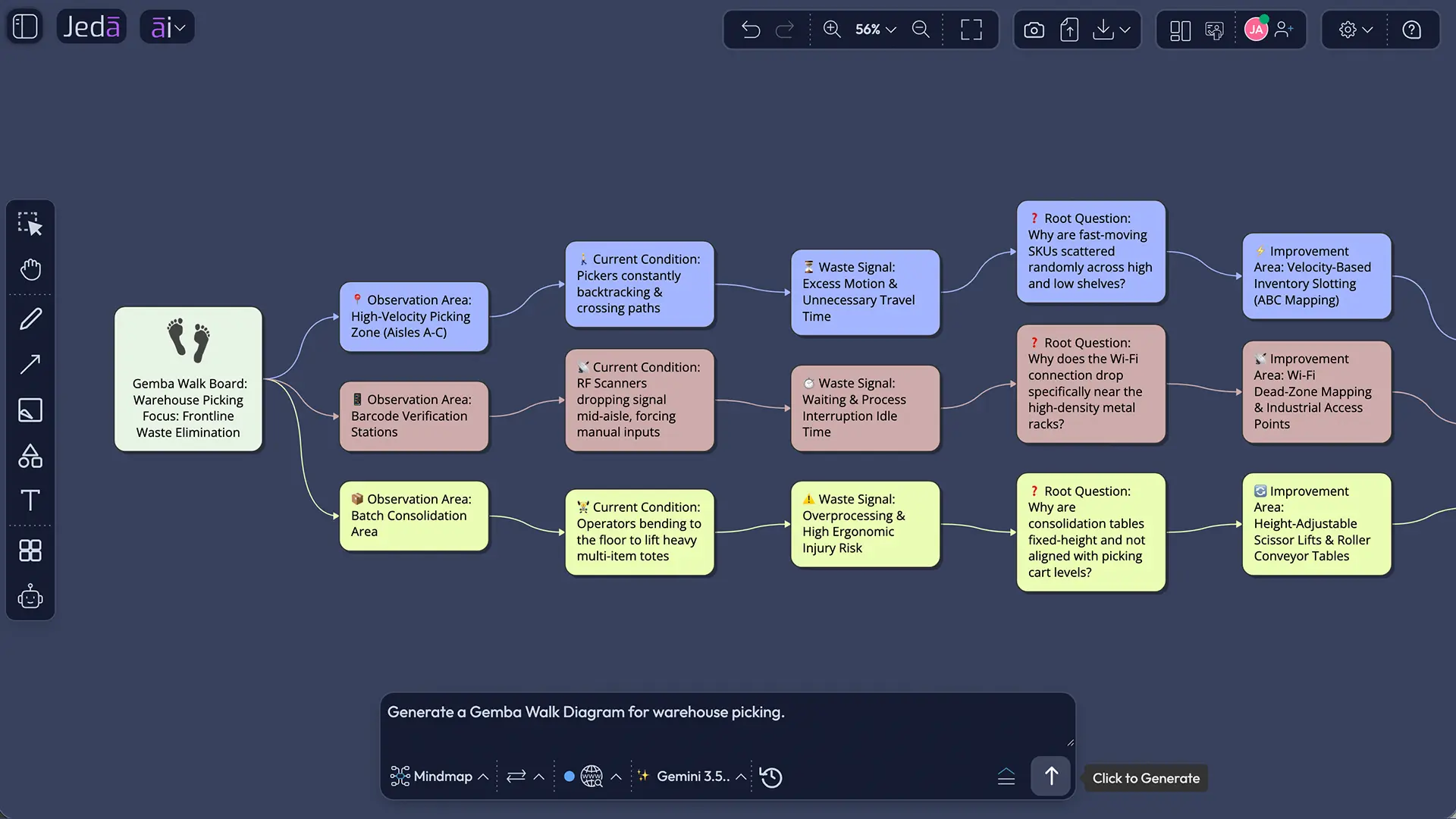Open the settings gear dropdown
Viewport: 1456px width, 819px height.
pos(1355,30)
